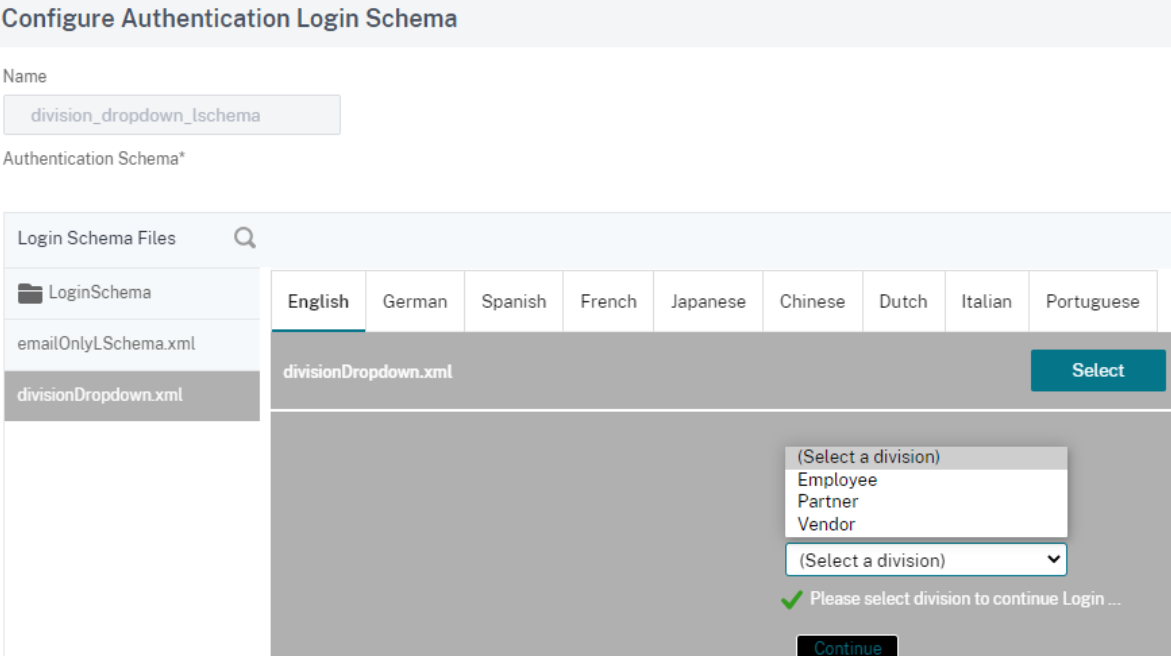
Task: Switch to the German tab
Action: (x=415, y=301)
